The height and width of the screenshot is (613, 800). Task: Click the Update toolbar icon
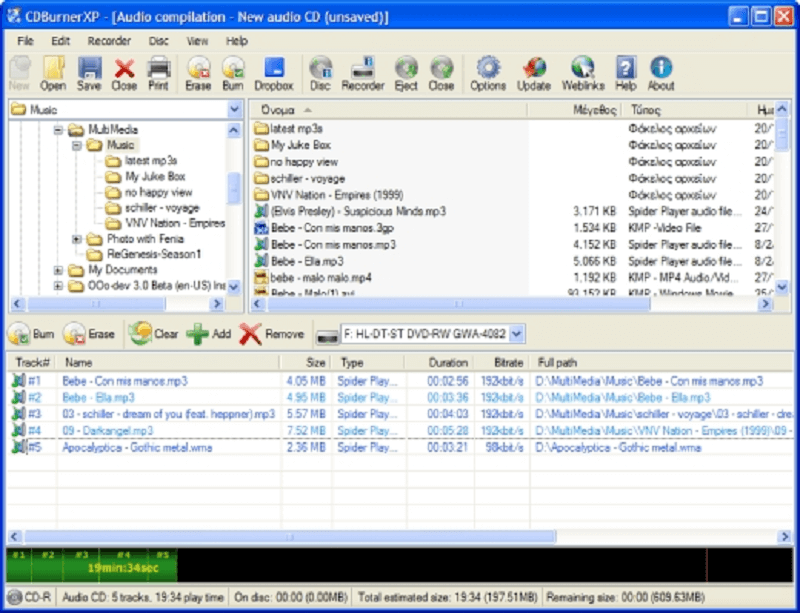tap(533, 73)
